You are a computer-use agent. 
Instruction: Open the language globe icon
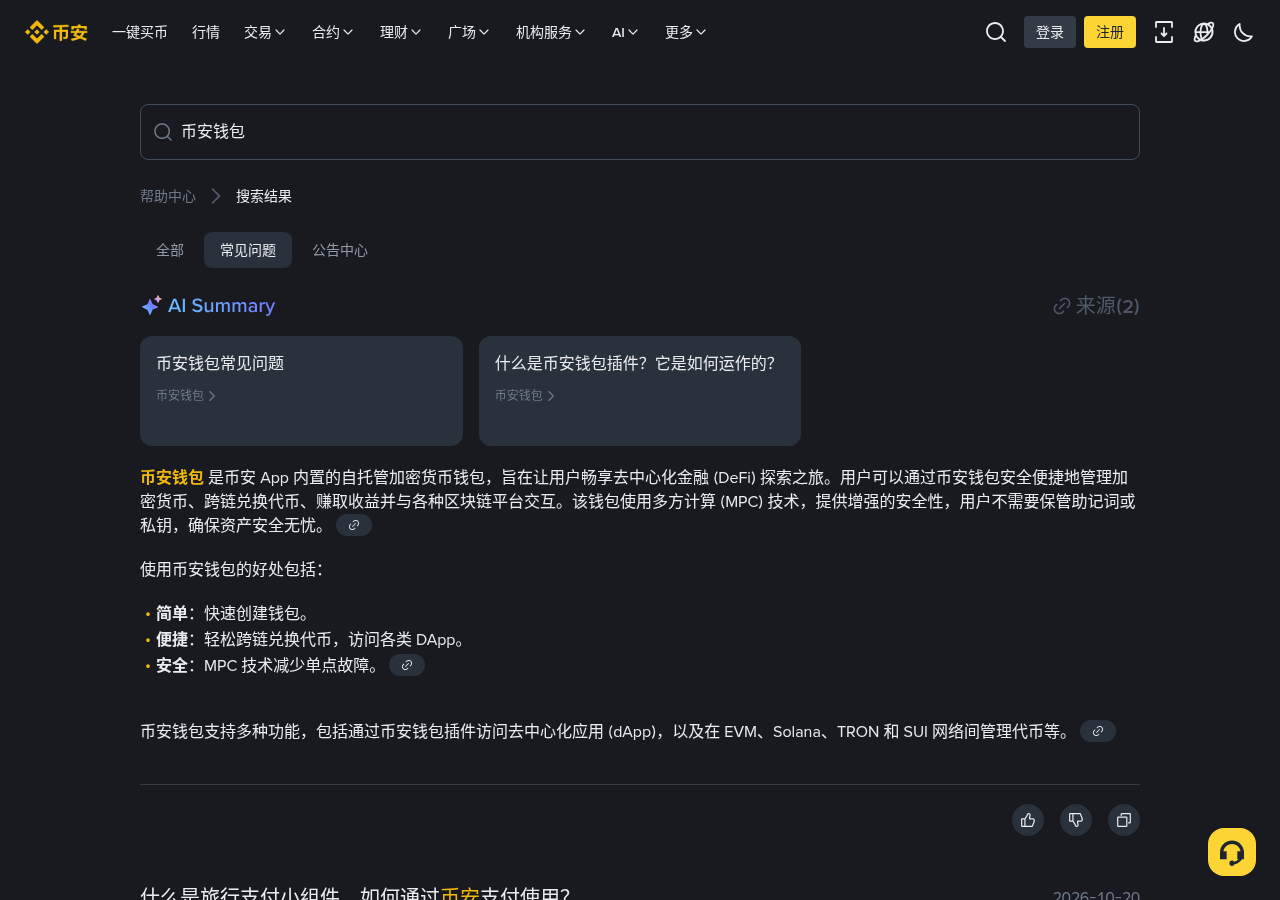pos(1204,32)
